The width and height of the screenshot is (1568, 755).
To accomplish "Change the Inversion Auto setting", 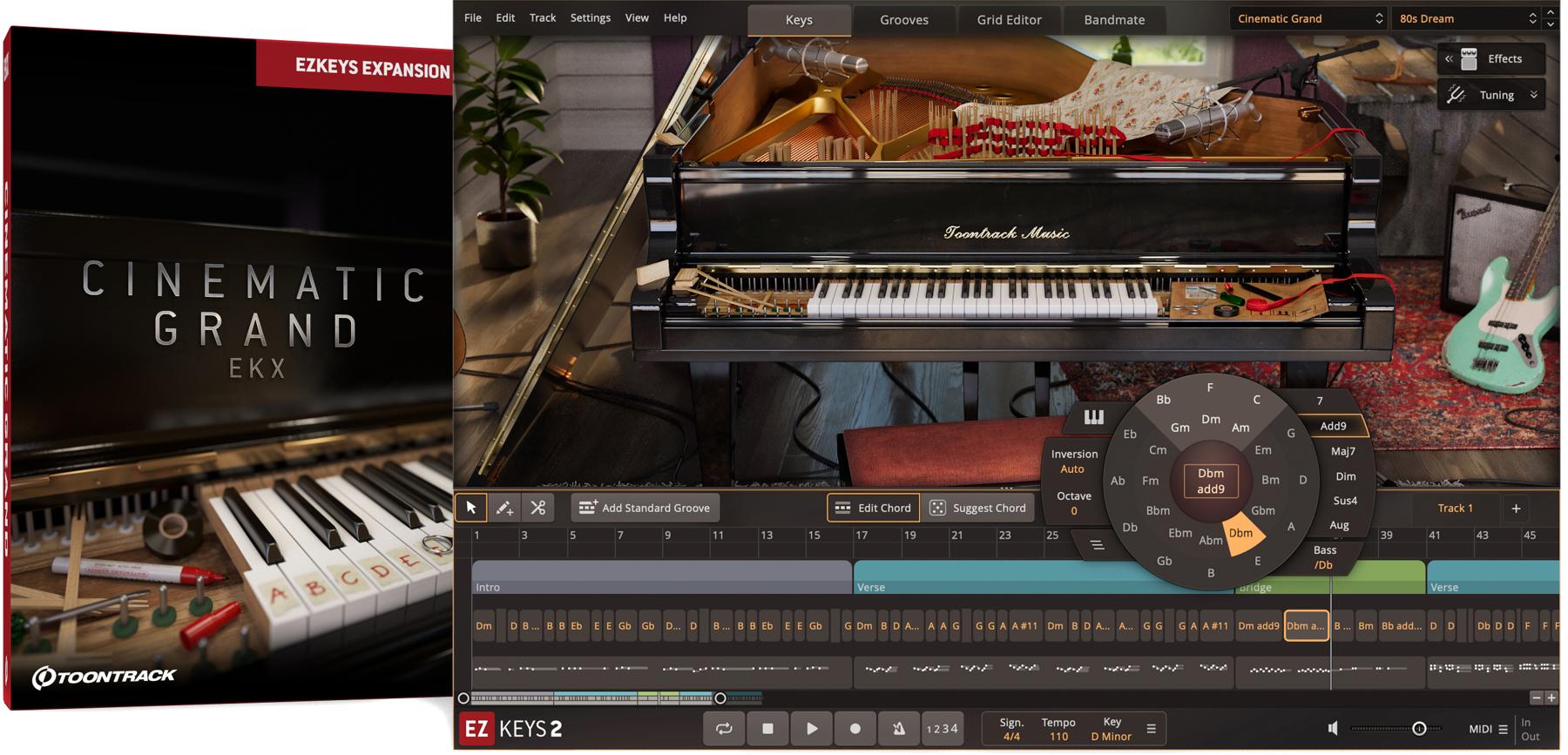I will coord(1074,462).
